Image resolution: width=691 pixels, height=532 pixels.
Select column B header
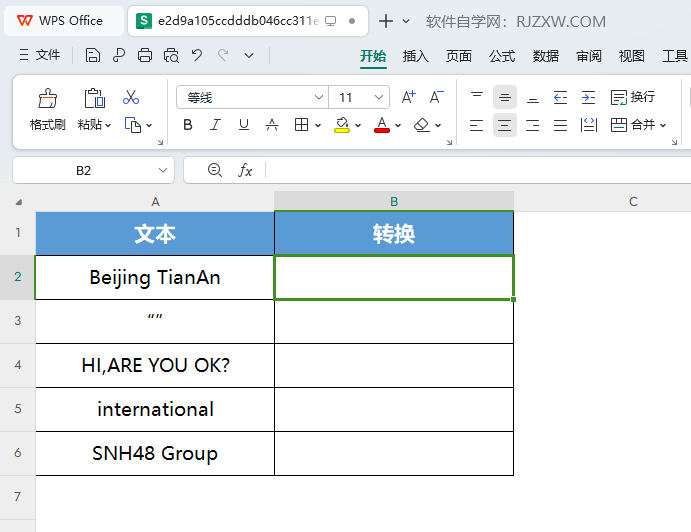pyautogui.click(x=394, y=201)
